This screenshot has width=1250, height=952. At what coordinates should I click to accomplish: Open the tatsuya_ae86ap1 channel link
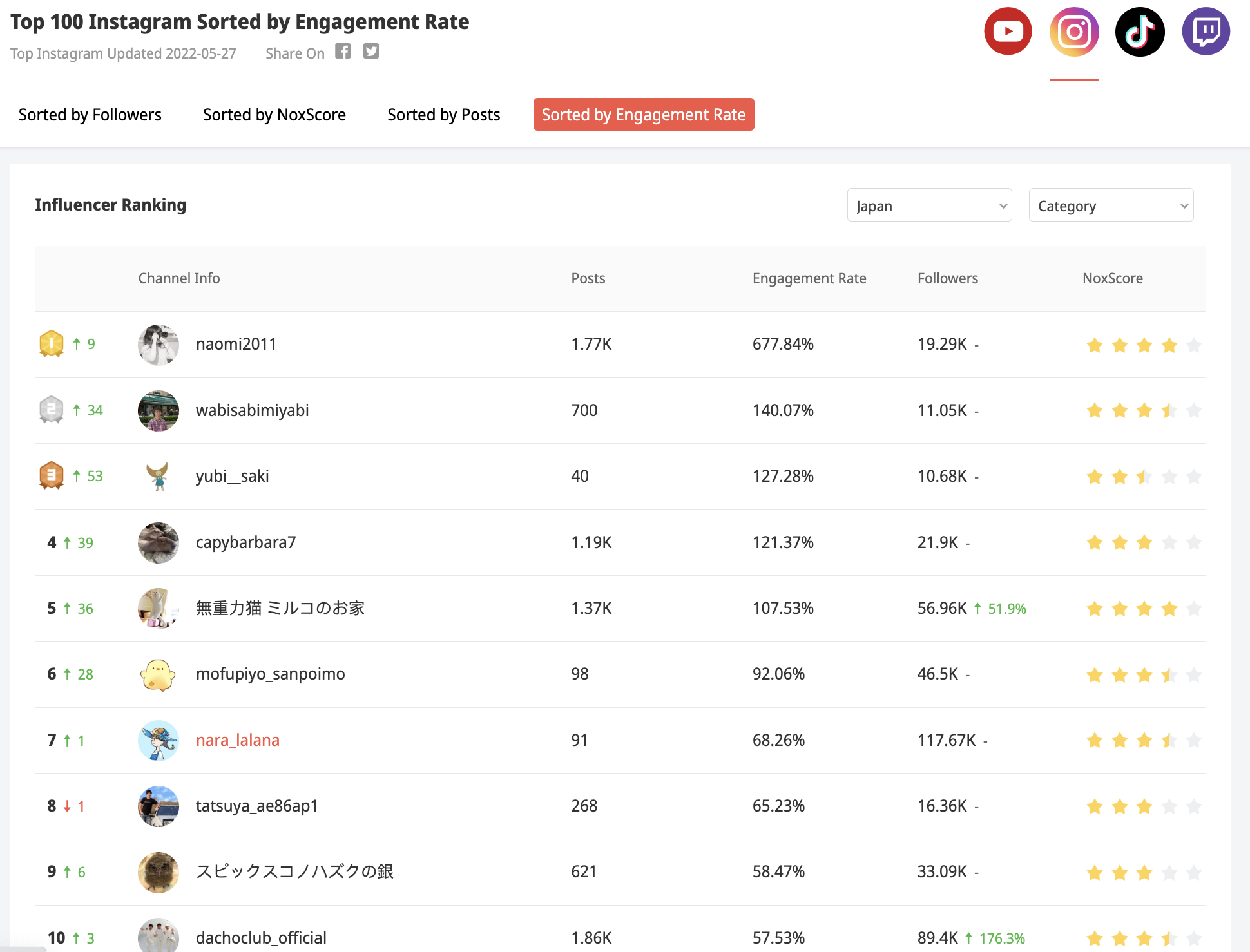(257, 806)
